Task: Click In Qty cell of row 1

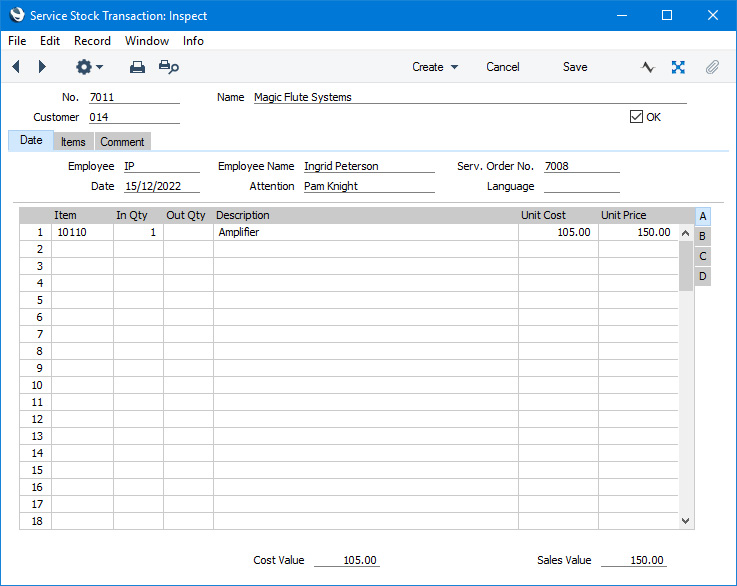Action: click(x=138, y=232)
